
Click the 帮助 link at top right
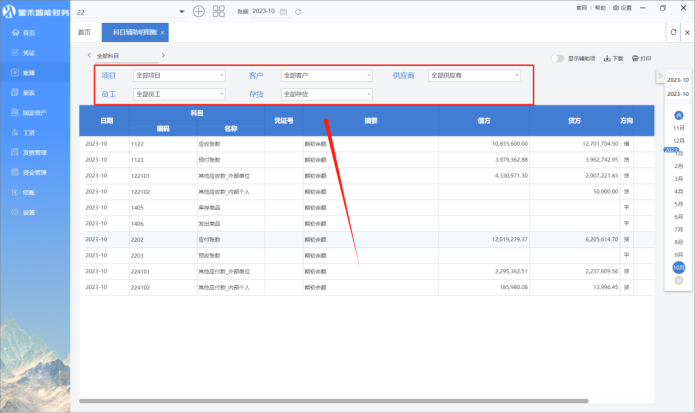(x=600, y=7)
